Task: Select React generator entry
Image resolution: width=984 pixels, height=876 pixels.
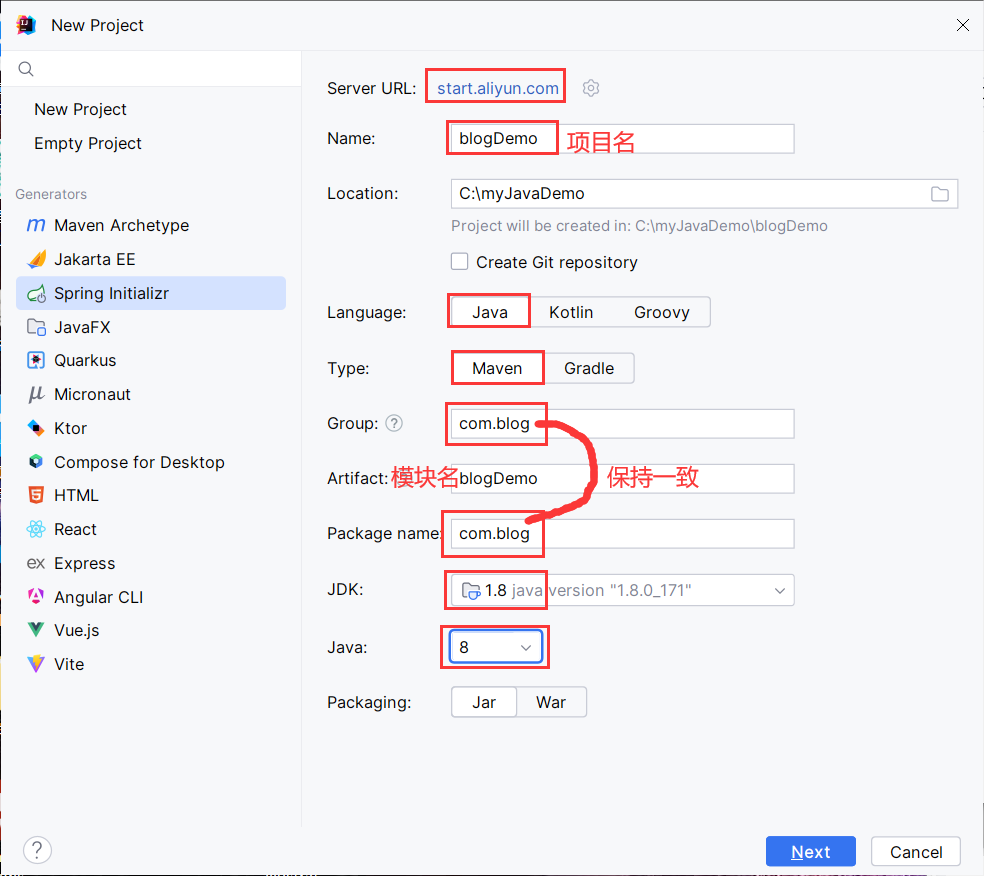Action: (x=151, y=529)
